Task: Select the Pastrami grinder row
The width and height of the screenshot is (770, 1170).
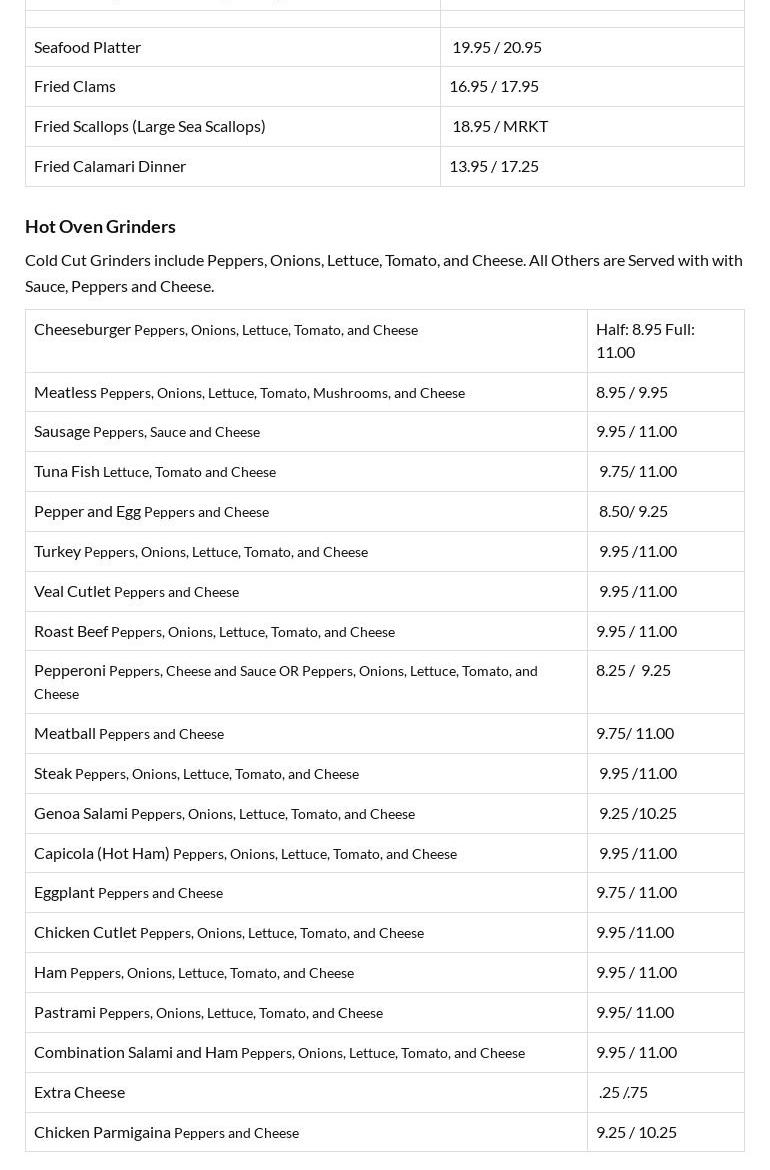Action: [x=65, y=1012]
